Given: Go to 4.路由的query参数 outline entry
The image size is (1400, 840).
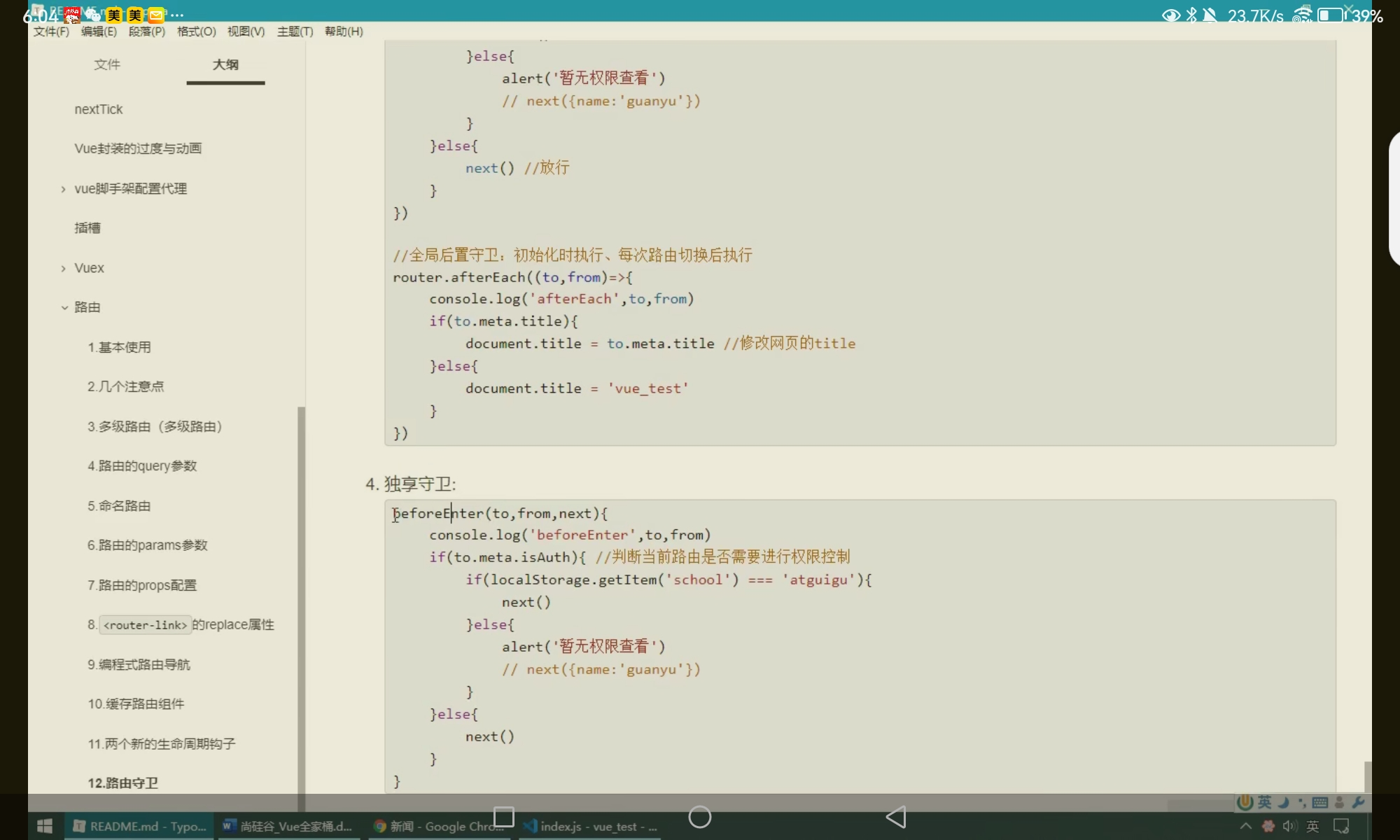Looking at the screenshot, I should (x=142, y=466).
